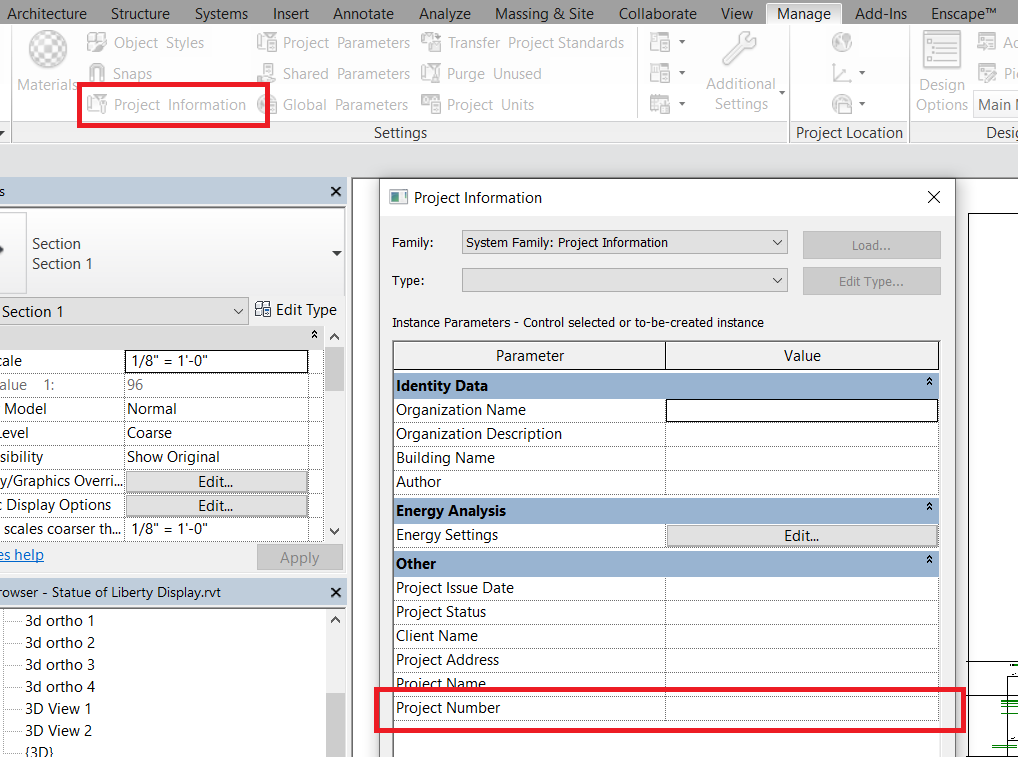Switch to the Add-Ins tab
The image size is (1018, 757).
(880, 13)
